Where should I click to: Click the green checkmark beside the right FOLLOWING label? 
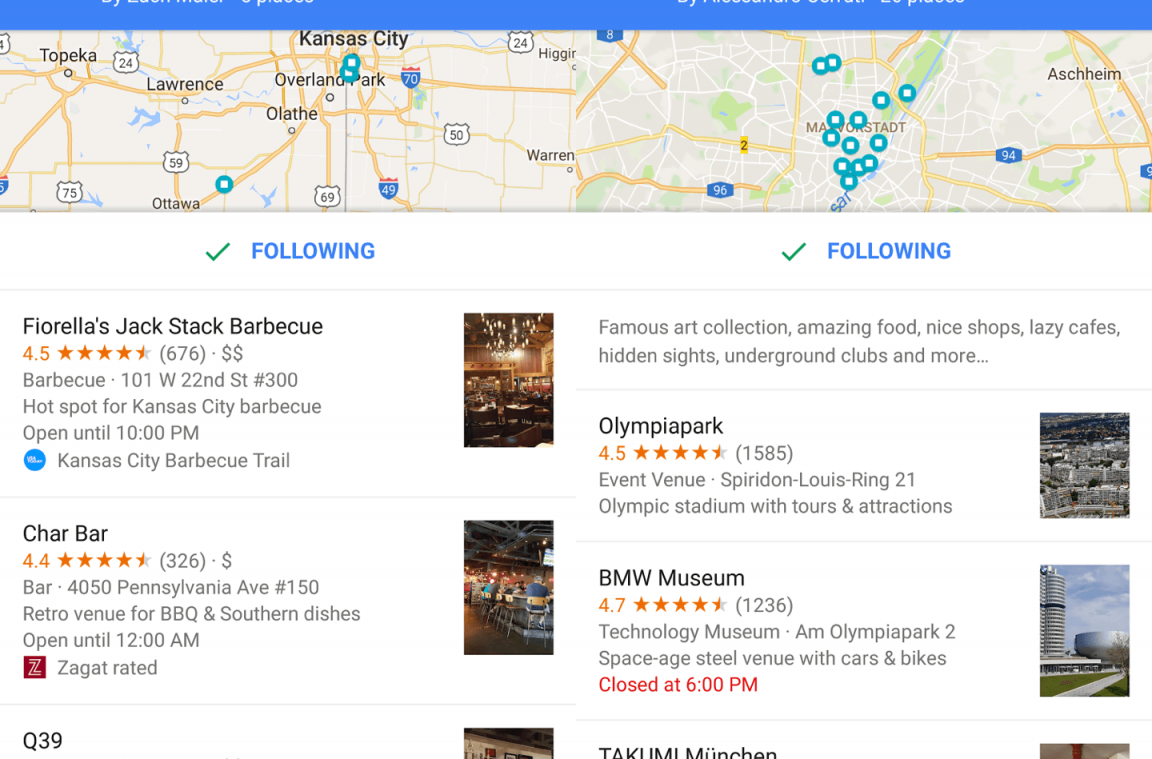click(x=793, y=251)
